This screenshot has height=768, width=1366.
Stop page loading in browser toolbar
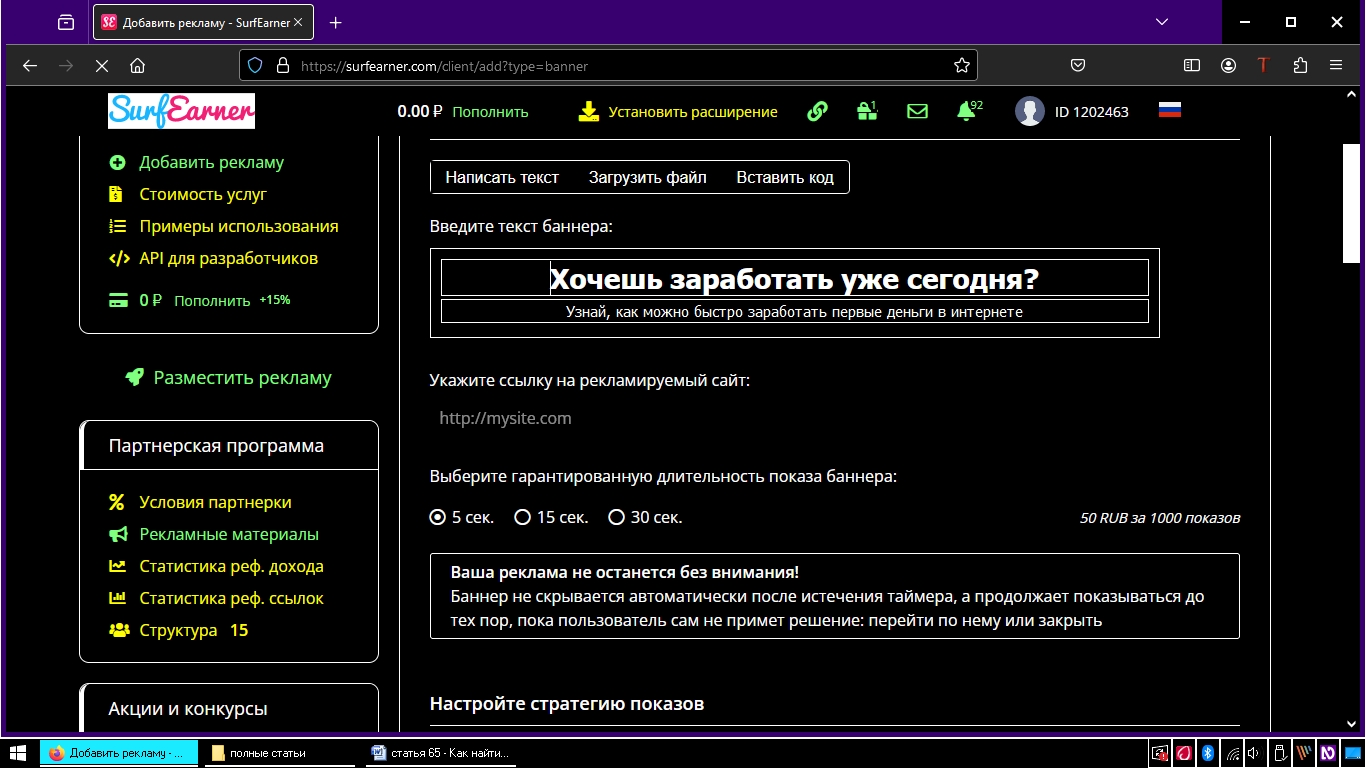click(101, 65)
